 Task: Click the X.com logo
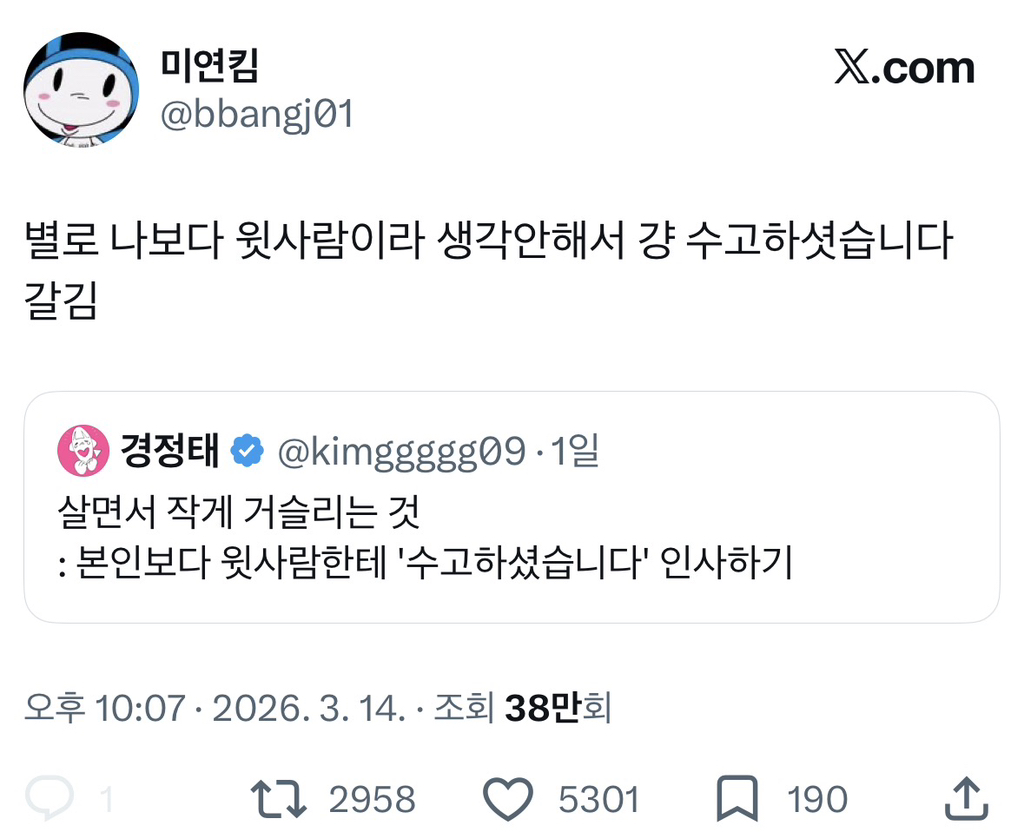tap(904, 68)
